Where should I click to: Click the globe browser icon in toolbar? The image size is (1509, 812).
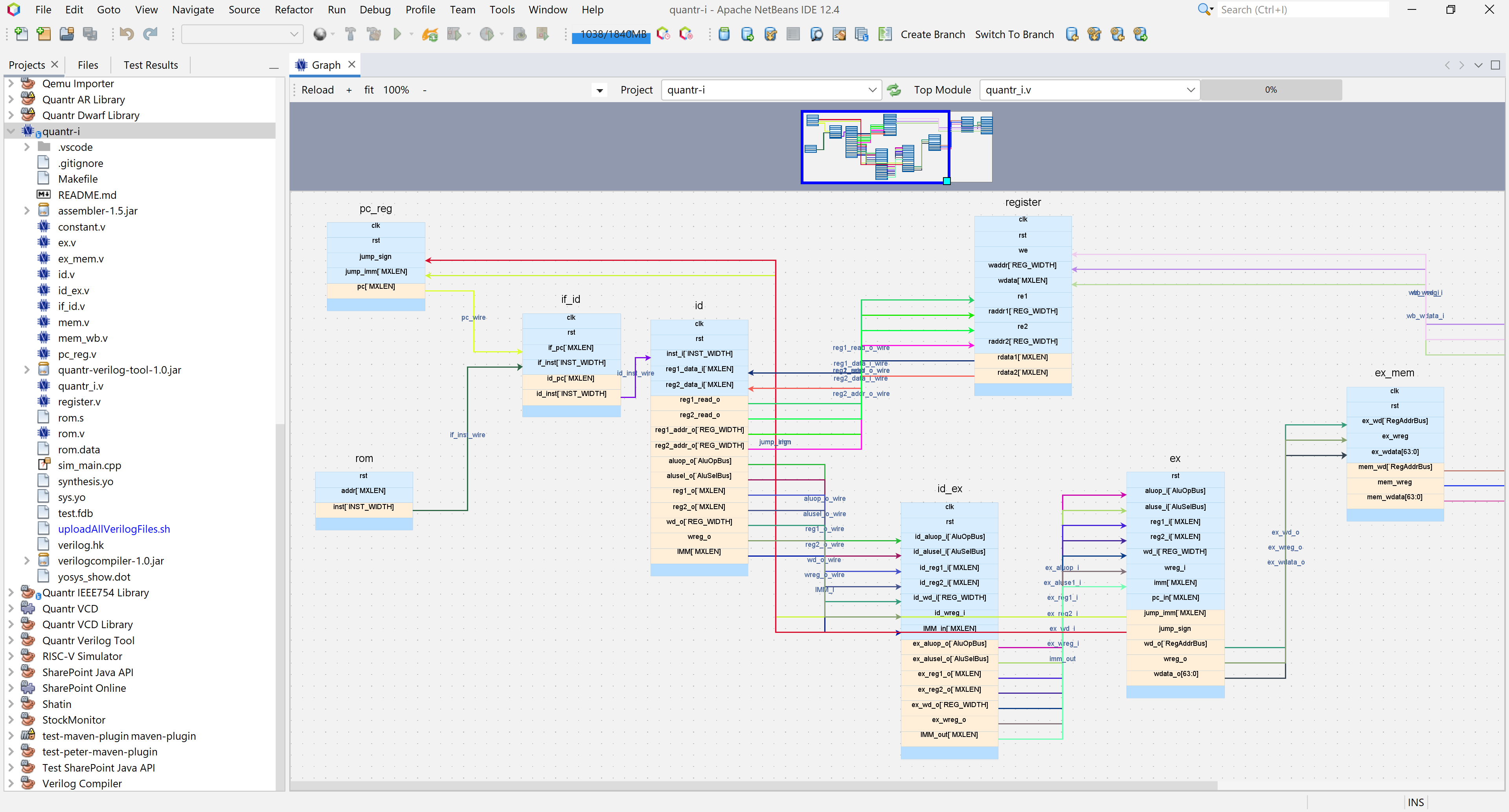320,34
